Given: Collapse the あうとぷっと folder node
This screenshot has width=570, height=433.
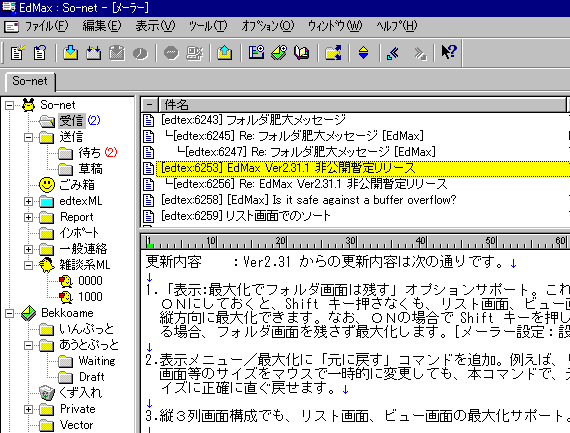Looking at the screenshot, I should click(28, 345).
